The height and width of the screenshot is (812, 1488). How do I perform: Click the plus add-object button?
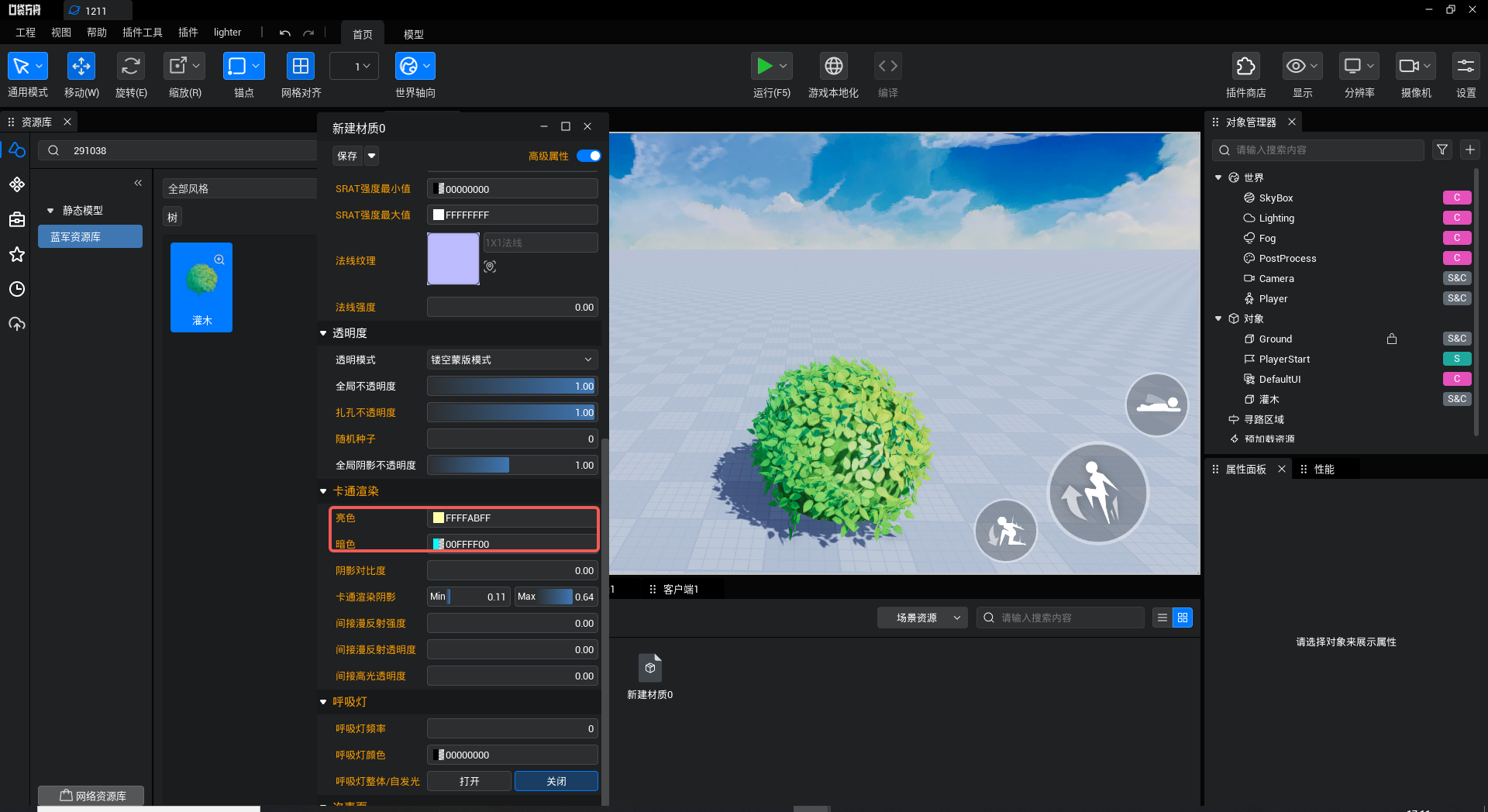point(1470,150)
